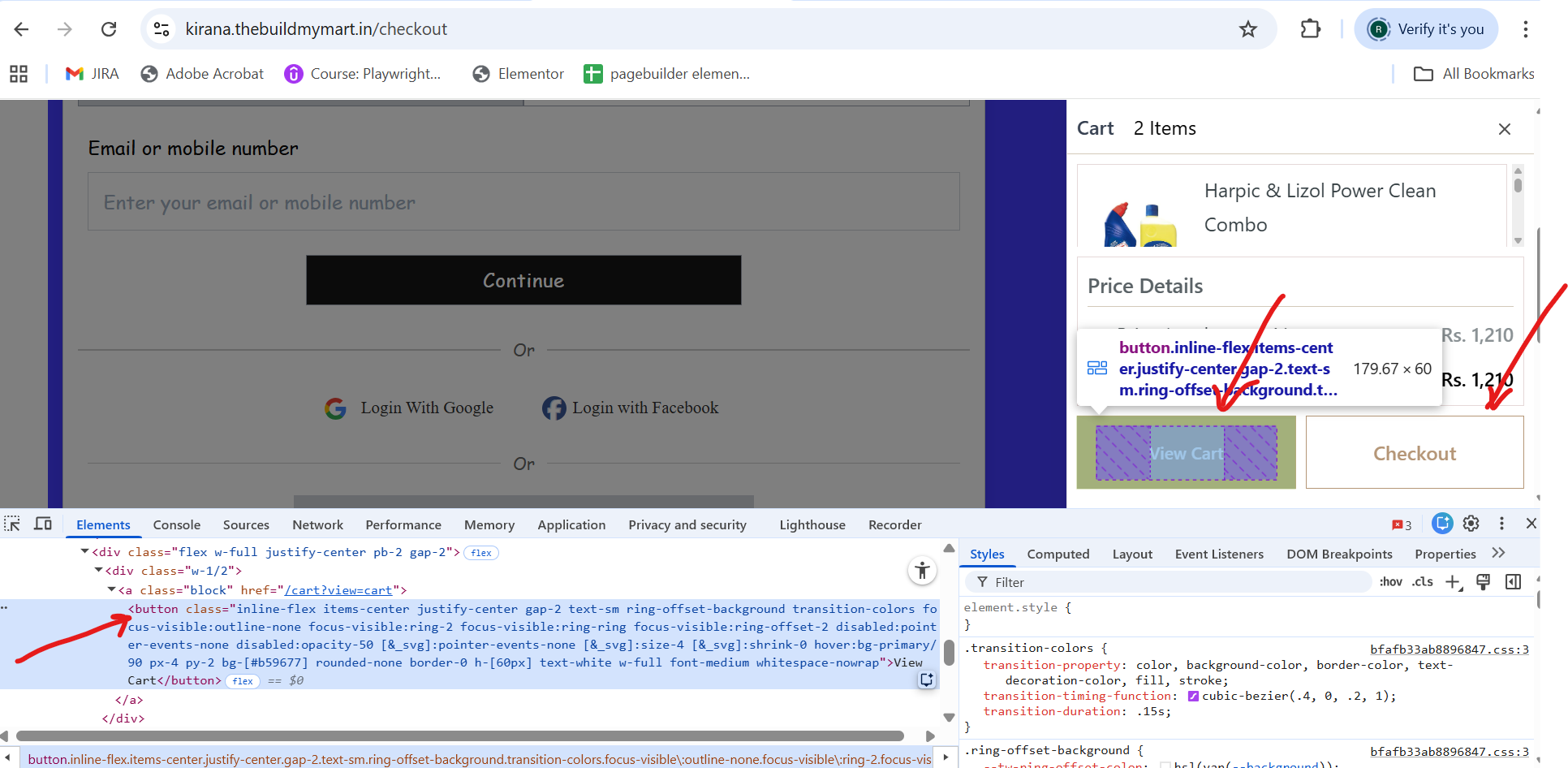
Task: Collapse the div flex w-full node
Action: point(84,552)
